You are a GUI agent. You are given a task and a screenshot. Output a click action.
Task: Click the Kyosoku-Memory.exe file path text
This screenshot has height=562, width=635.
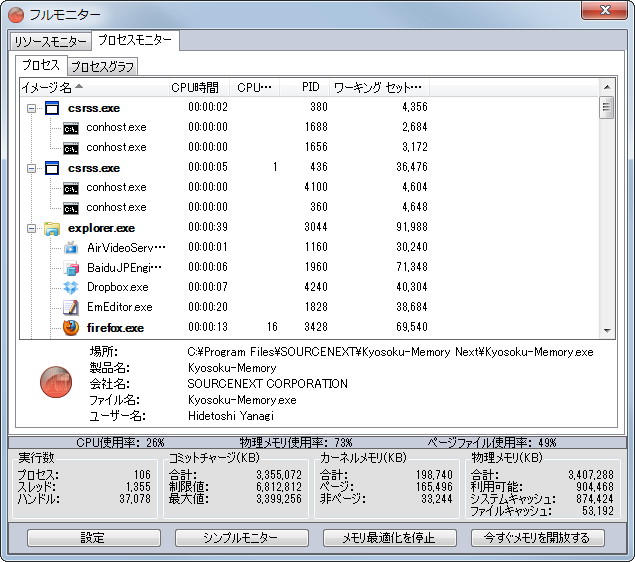click(x=390, y=352)
